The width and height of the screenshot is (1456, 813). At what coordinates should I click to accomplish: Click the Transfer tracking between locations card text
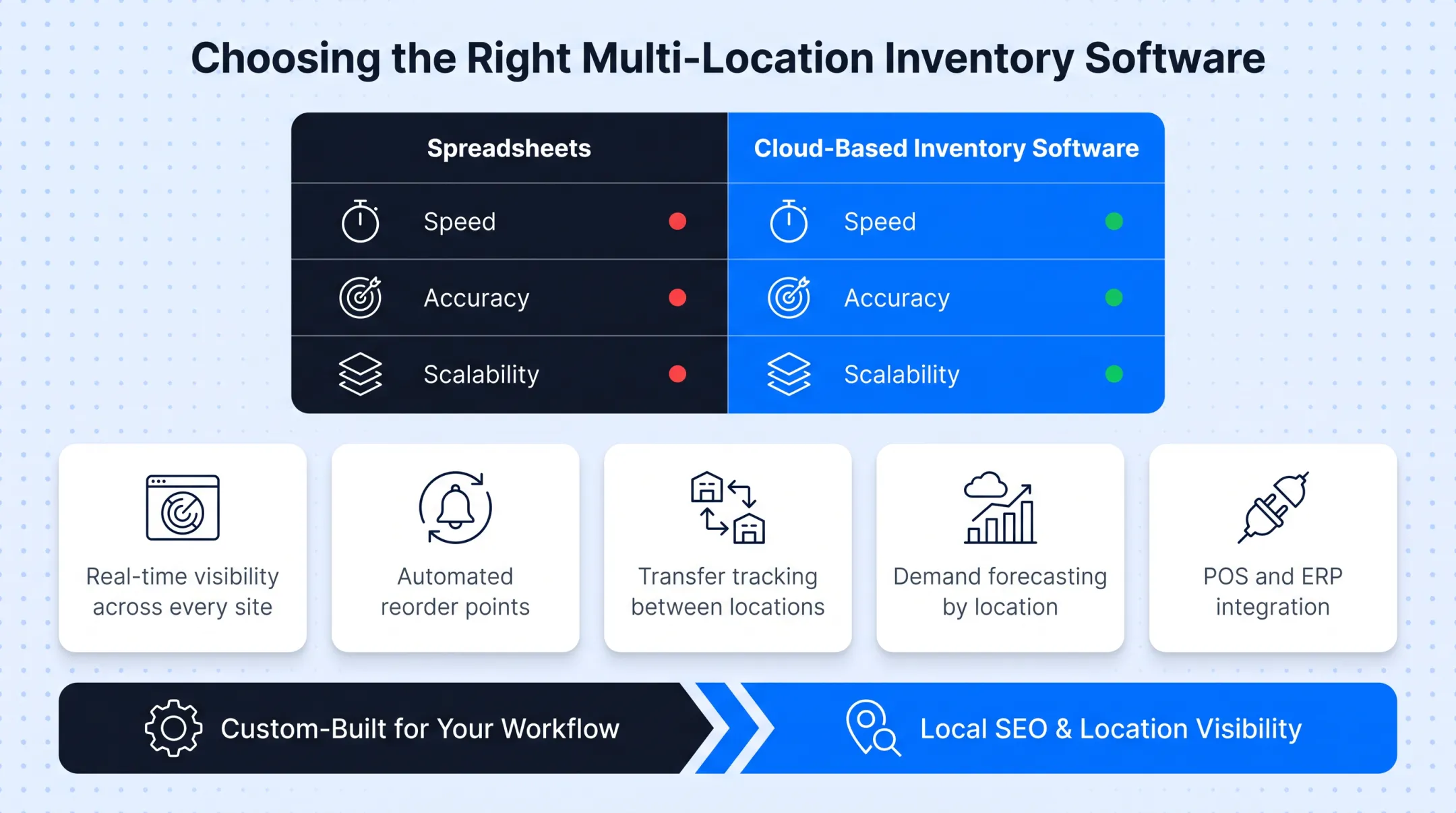coord(728,591)
